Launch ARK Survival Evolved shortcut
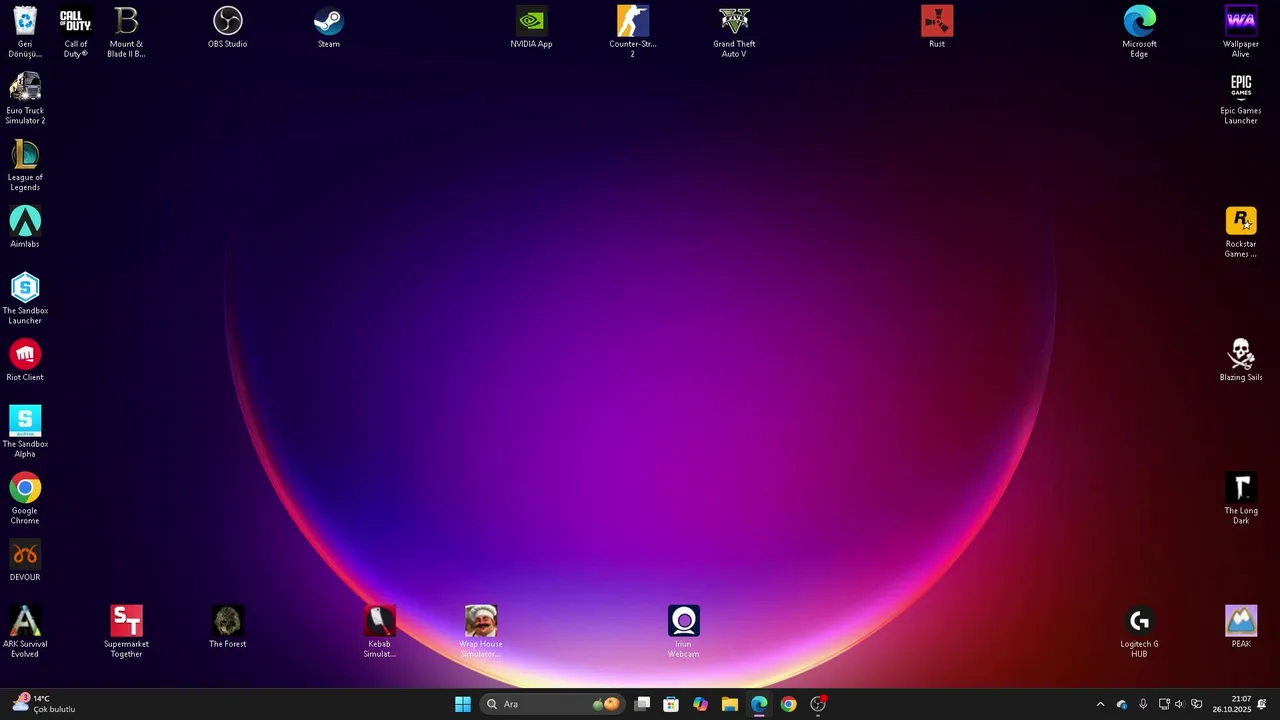Viewport: 1280px width, 720px height. coord(25,632)
